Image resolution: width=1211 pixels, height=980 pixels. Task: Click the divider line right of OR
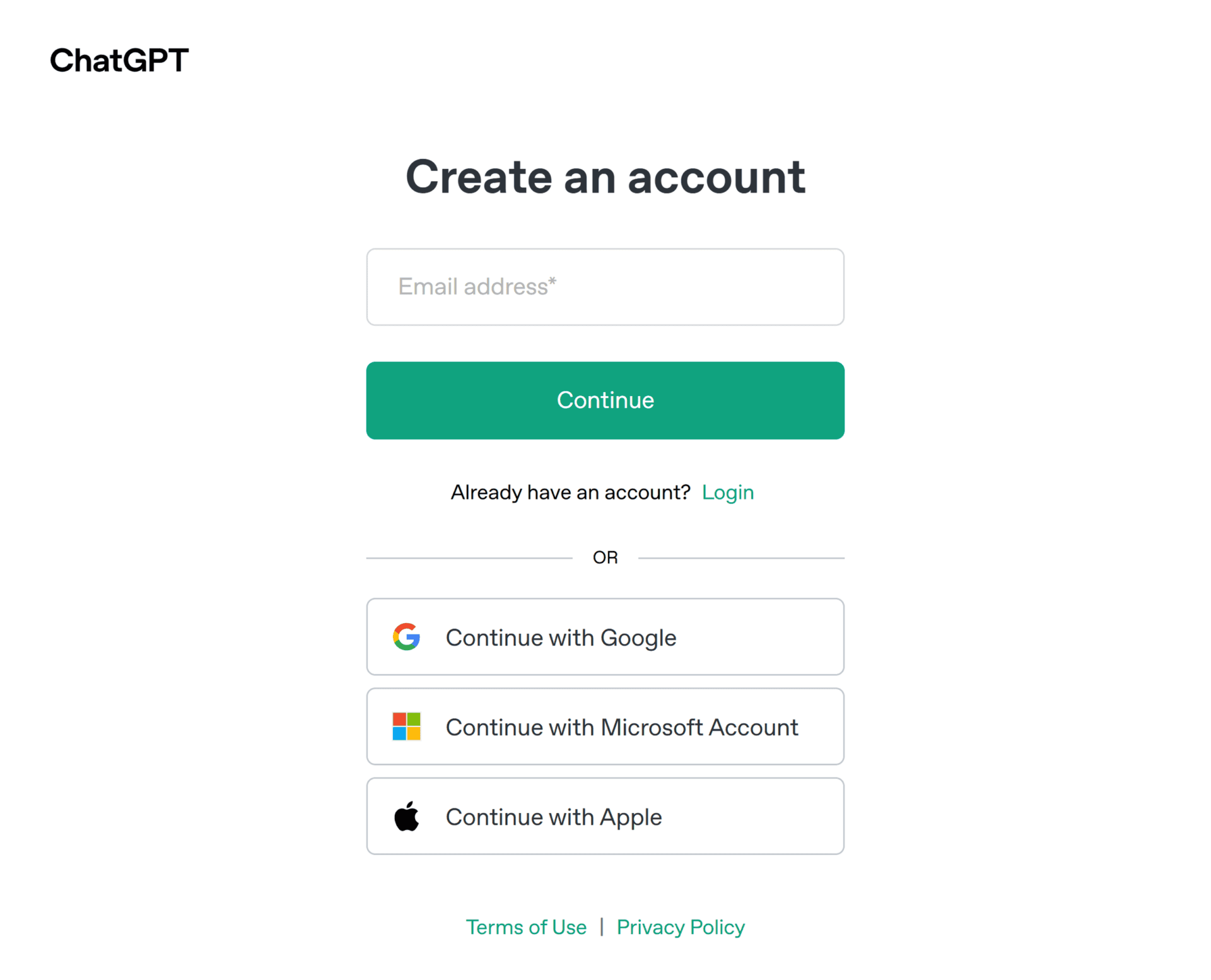pos(741,558)
